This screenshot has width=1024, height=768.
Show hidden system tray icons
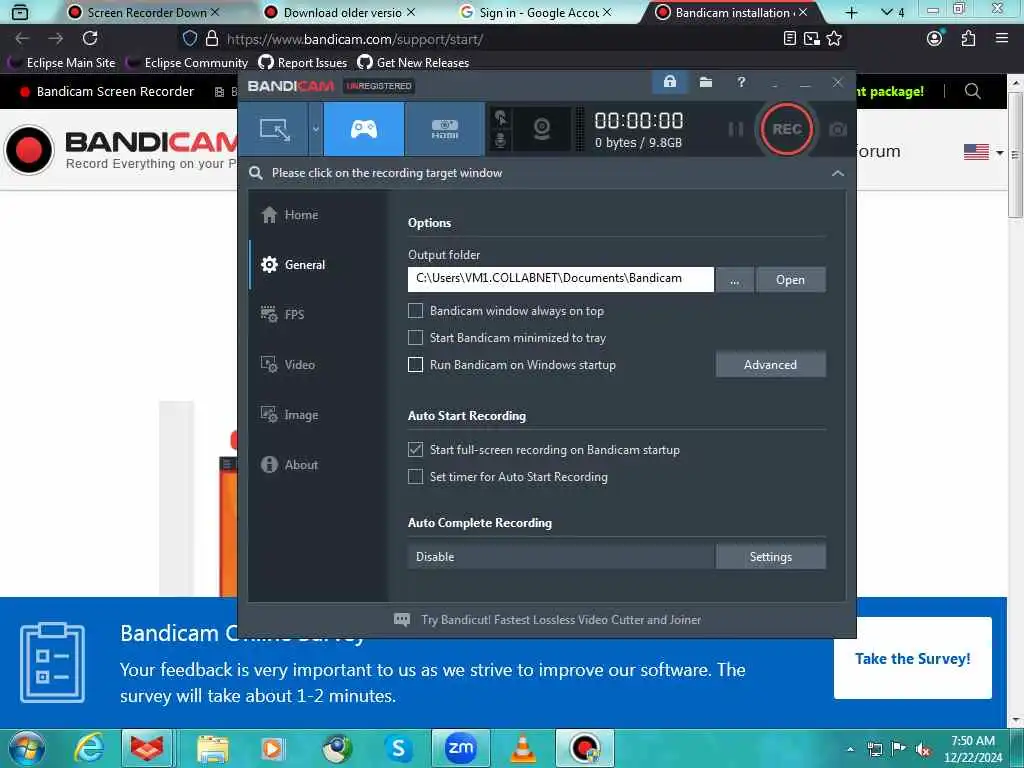click(850, 750)
